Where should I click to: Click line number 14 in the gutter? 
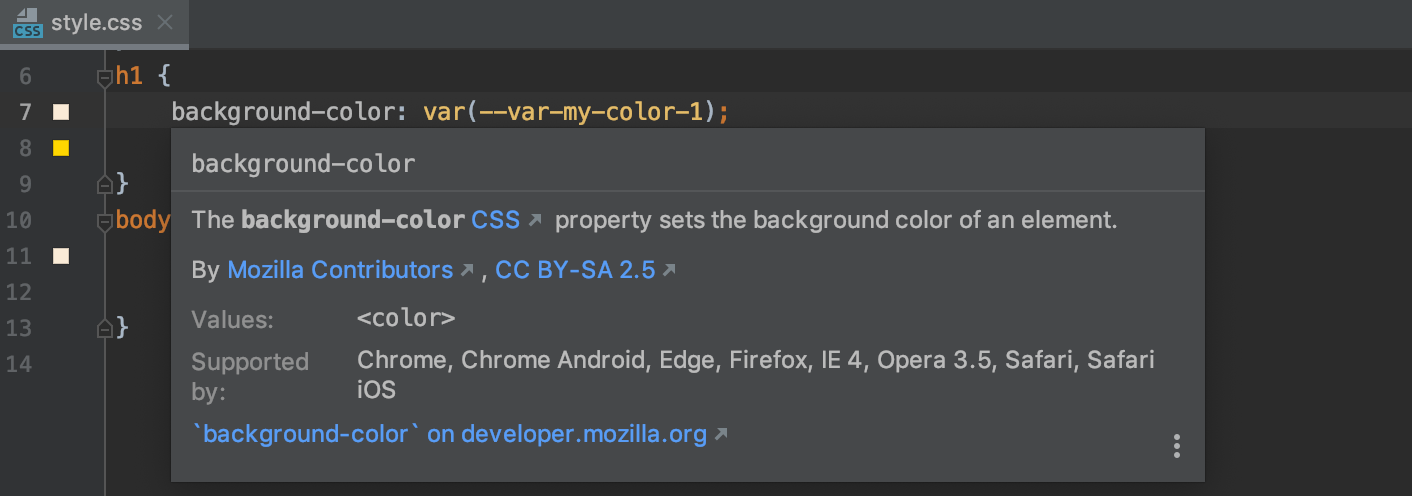(x=19, y=364)
